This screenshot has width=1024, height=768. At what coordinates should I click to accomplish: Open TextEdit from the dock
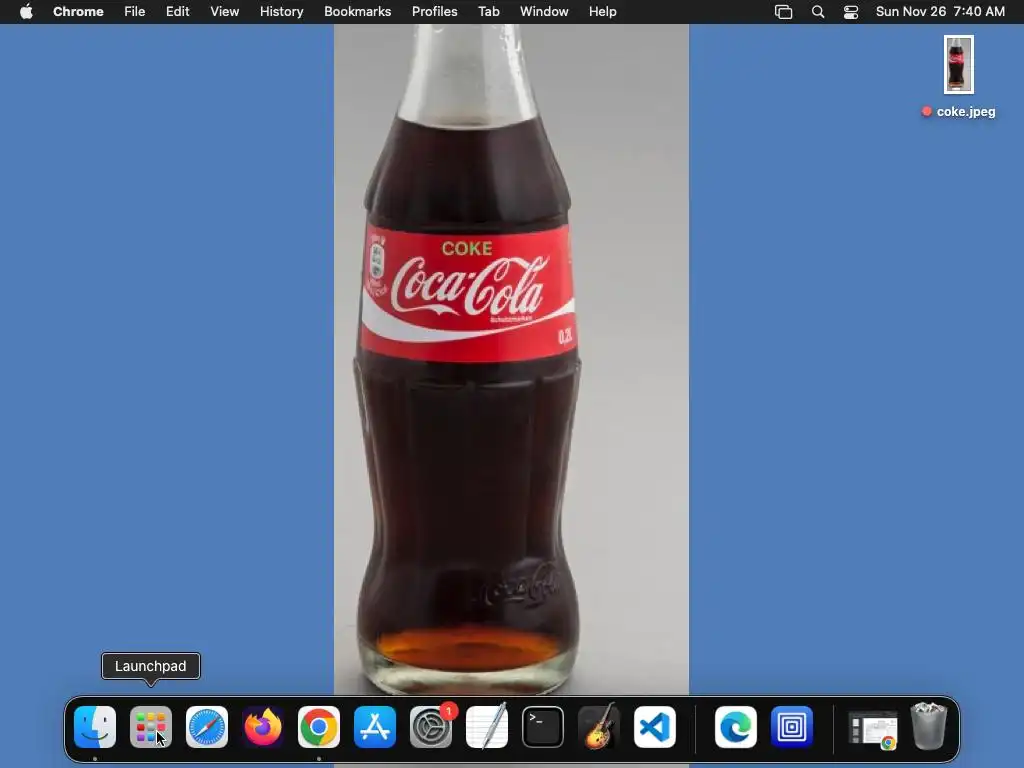click(x=487, y=727)
